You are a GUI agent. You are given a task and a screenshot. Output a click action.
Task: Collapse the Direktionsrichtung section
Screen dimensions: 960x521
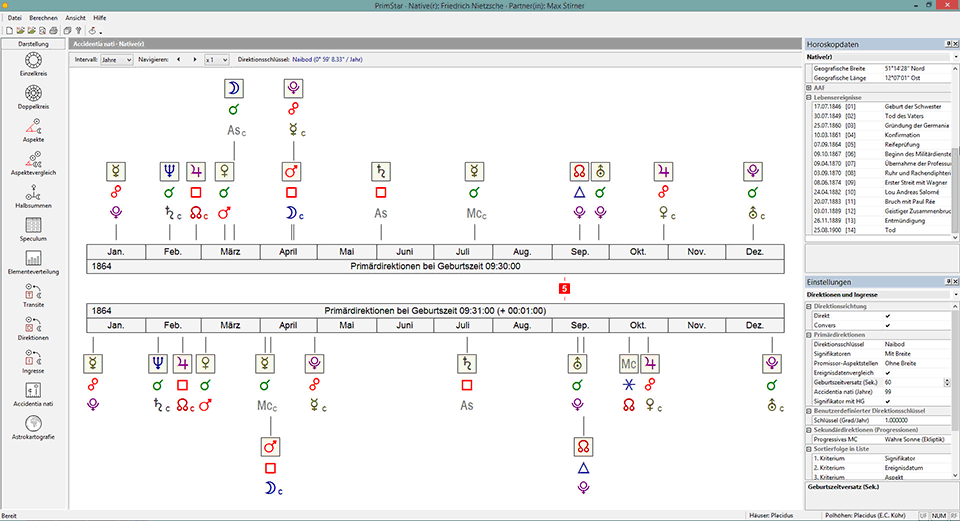[809, 306]
